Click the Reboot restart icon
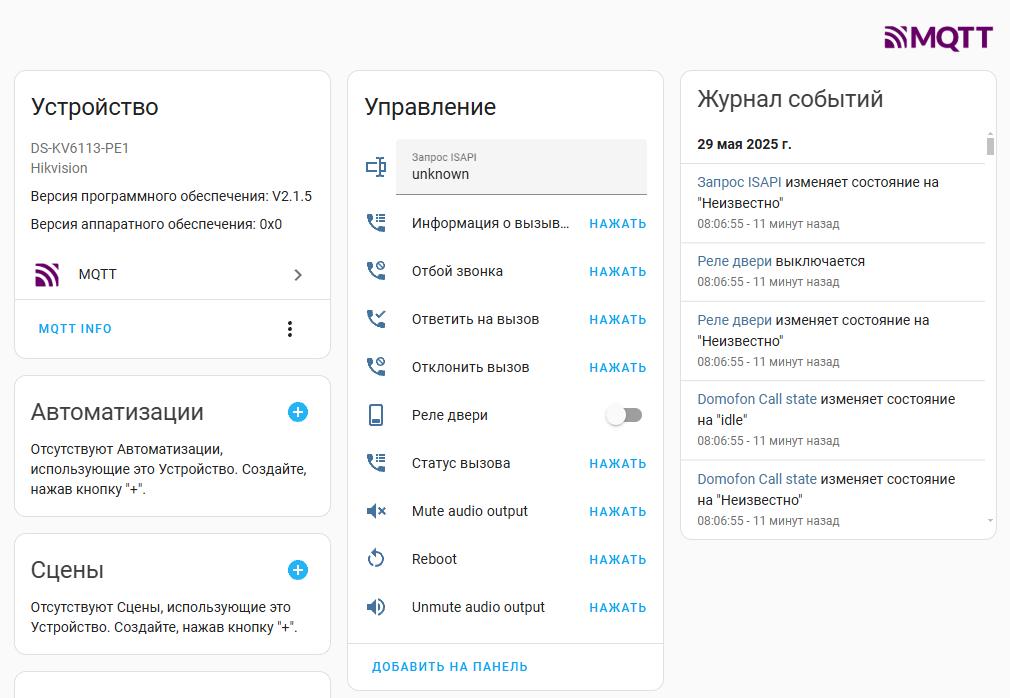Image resolution: width=1010 pixels, height=698 pixels. pyautogui.click(x=376, y=559)
